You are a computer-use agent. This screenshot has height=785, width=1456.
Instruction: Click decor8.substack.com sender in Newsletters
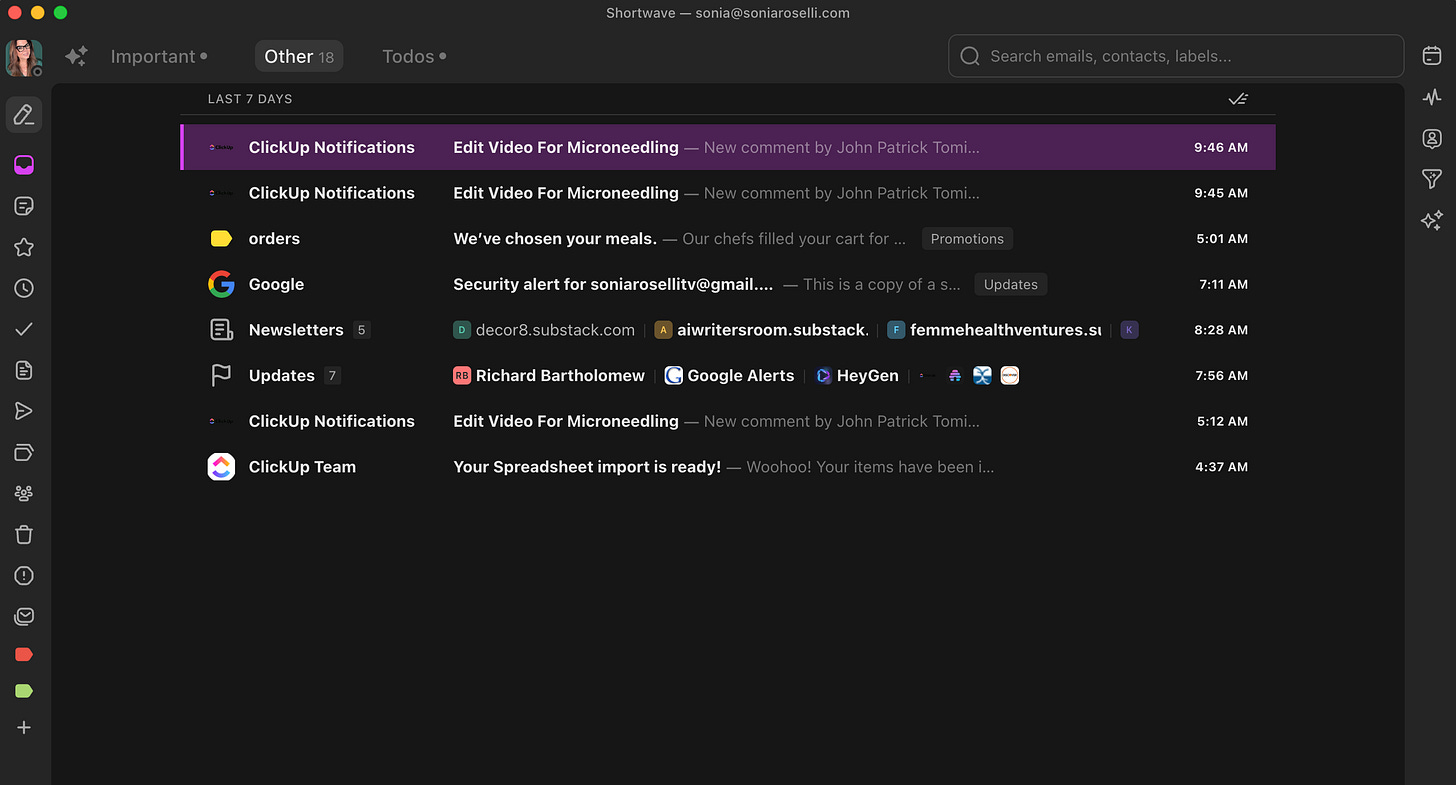tap(544, 330)
